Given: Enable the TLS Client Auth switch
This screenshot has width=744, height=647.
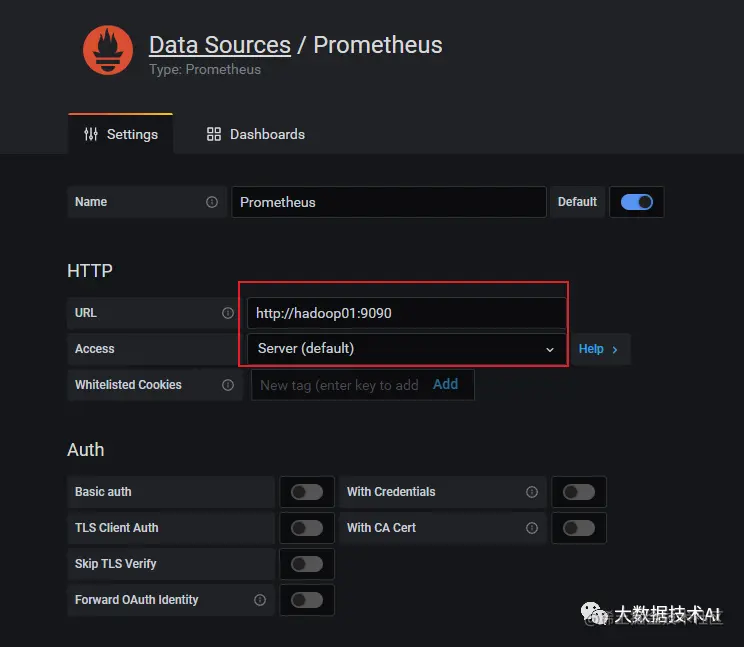Looking at the screenshot, I should coord(307,528).
